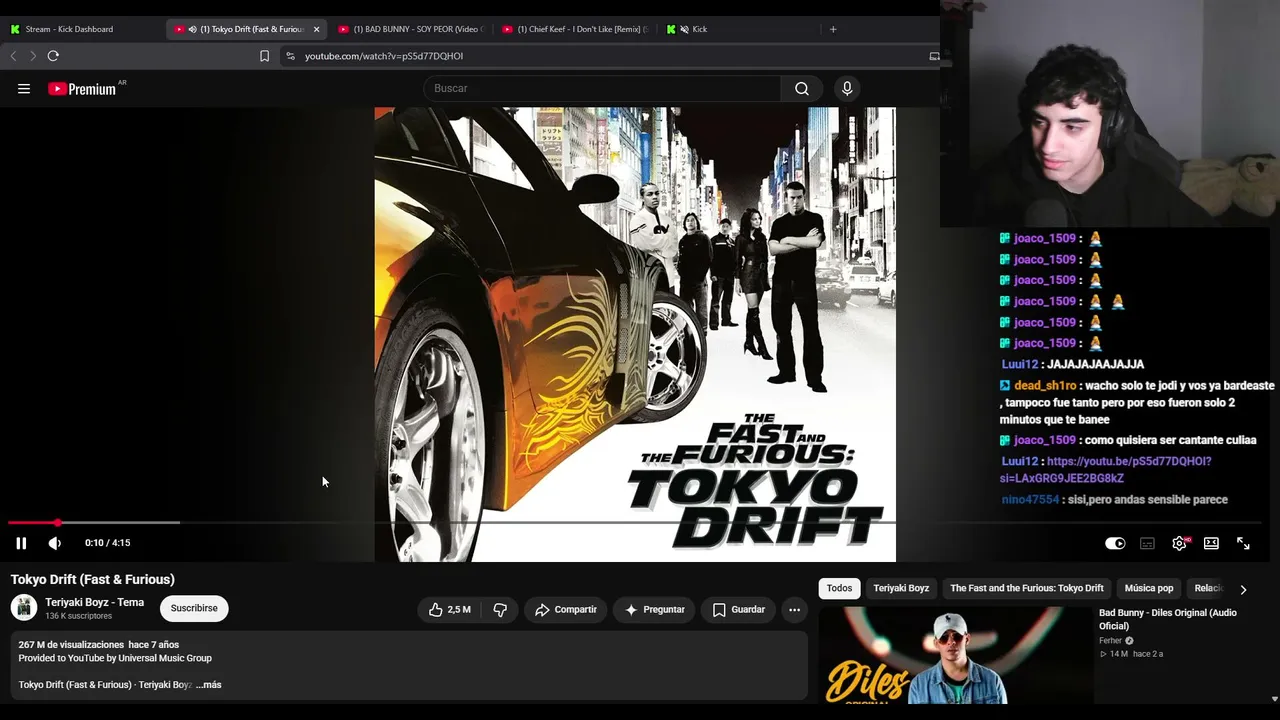
Task: Go to YouTube Premium home logo
Action: pyautogui.click(x=82, y=89)
